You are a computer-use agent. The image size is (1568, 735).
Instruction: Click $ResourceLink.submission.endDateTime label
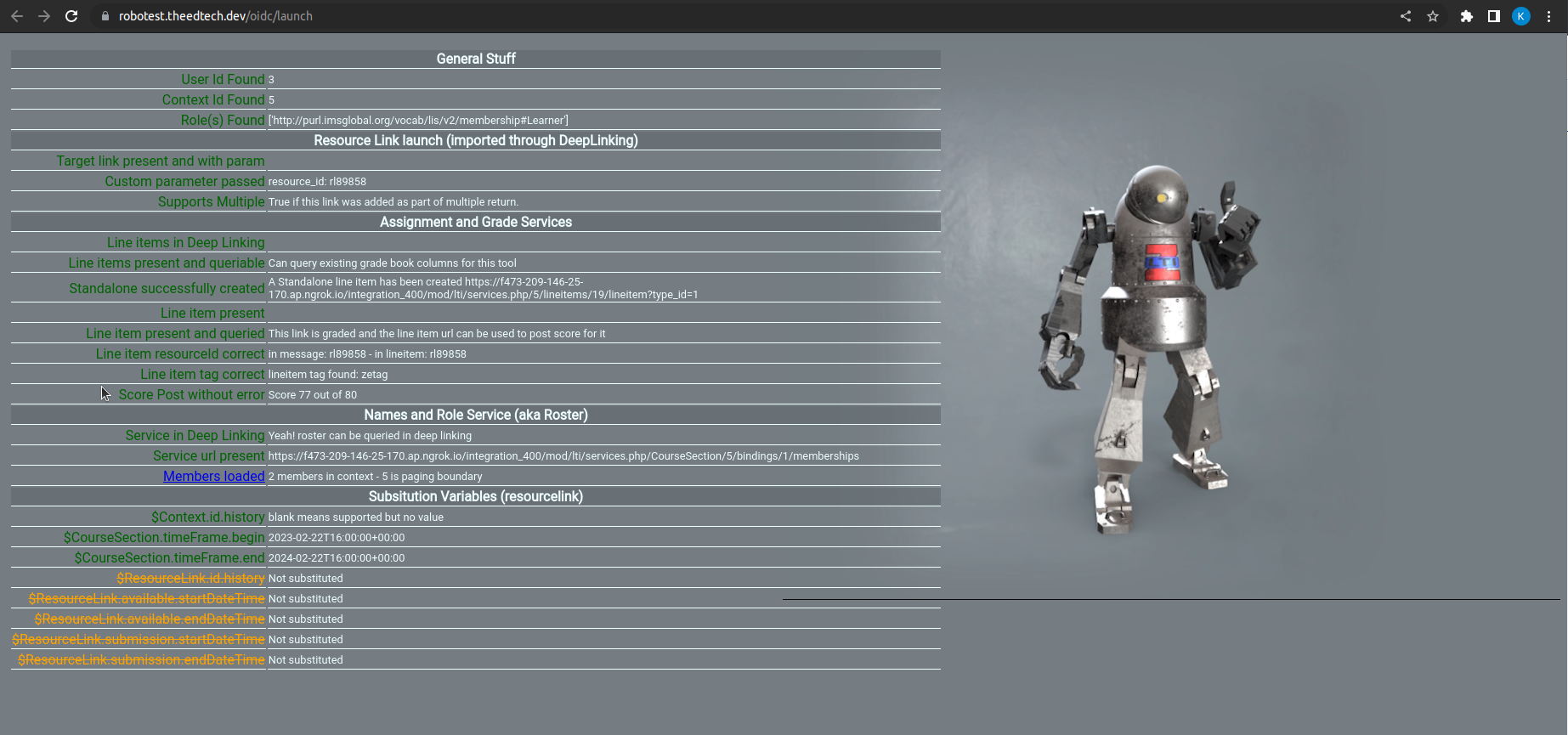[141, 659]
